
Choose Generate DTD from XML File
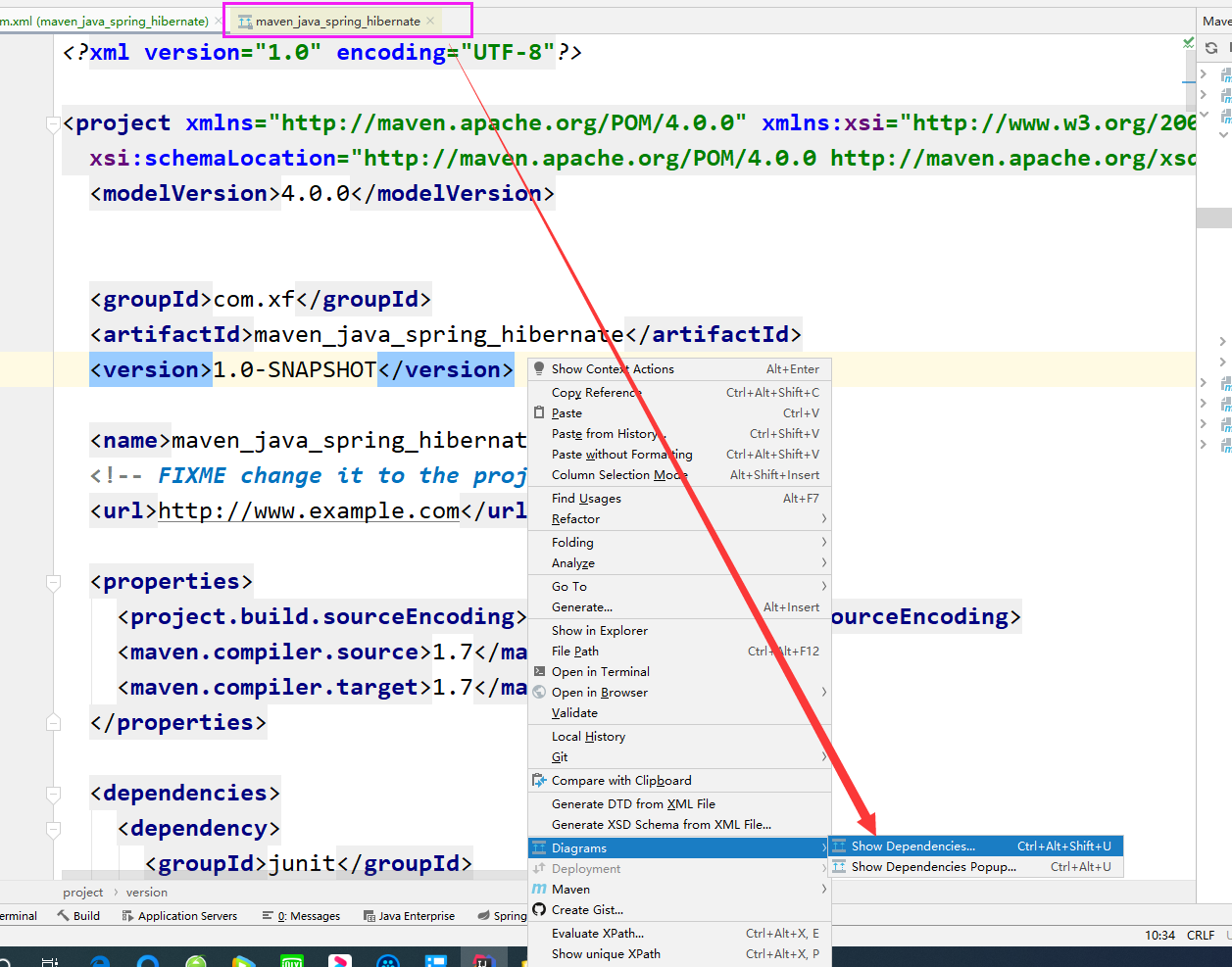678,804
